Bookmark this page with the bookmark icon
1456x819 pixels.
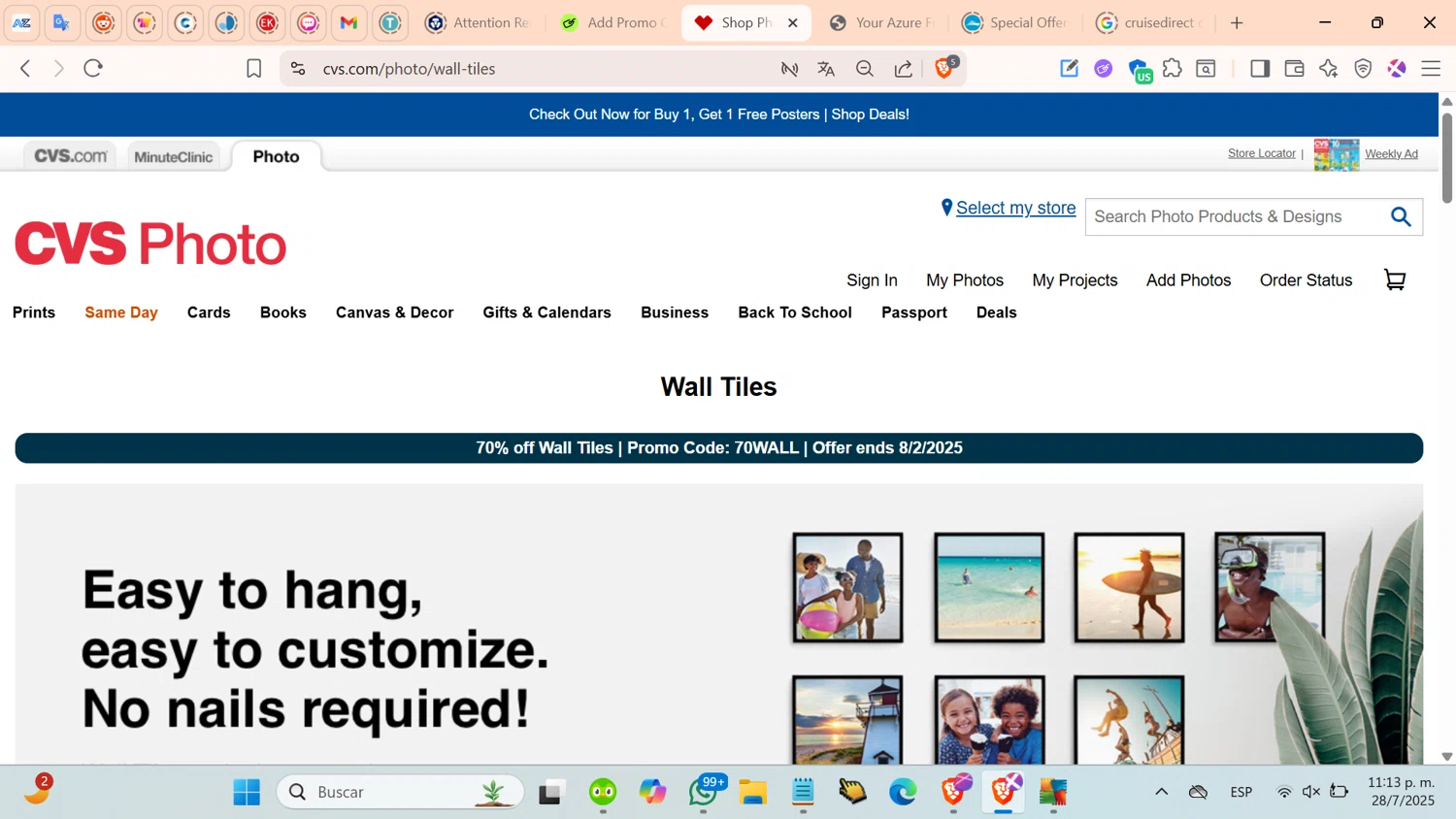point(254,69)
